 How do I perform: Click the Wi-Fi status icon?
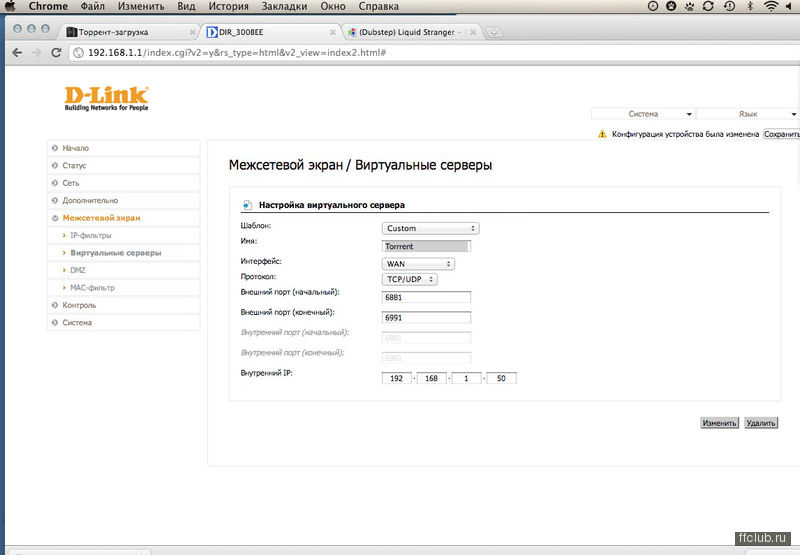771,6
